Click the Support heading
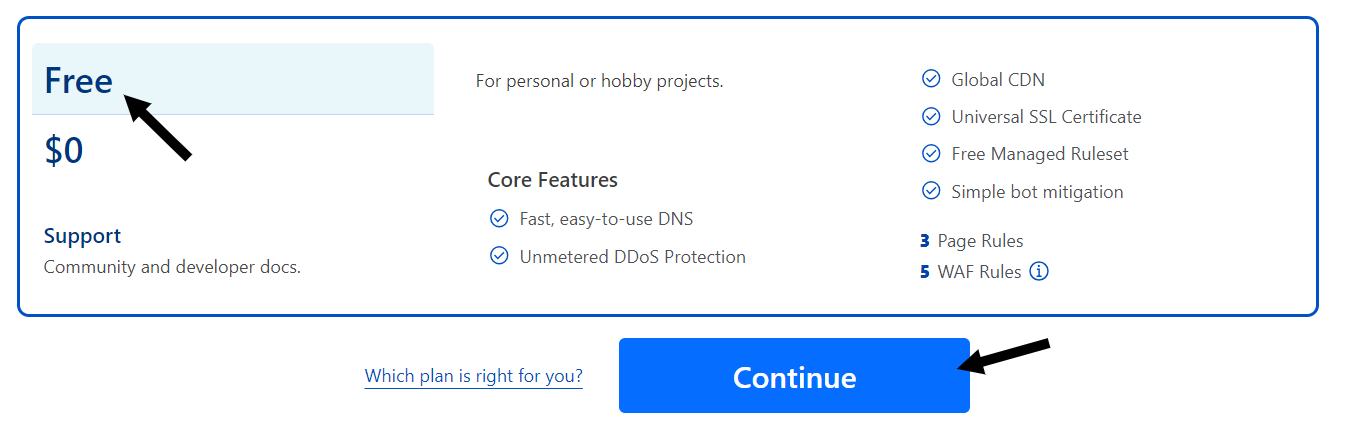 (x=82, y=236)
